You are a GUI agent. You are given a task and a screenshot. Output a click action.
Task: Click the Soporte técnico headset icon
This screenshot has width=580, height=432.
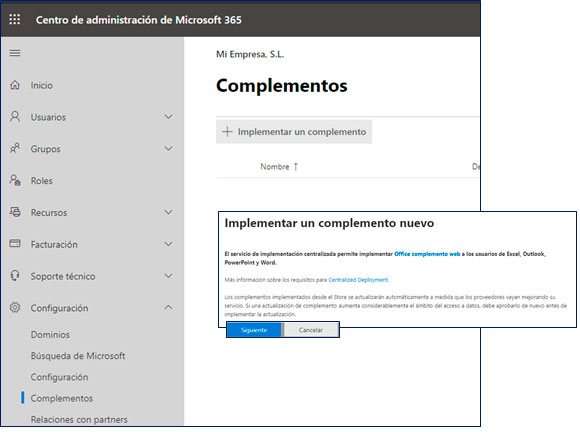pos(15,276)
